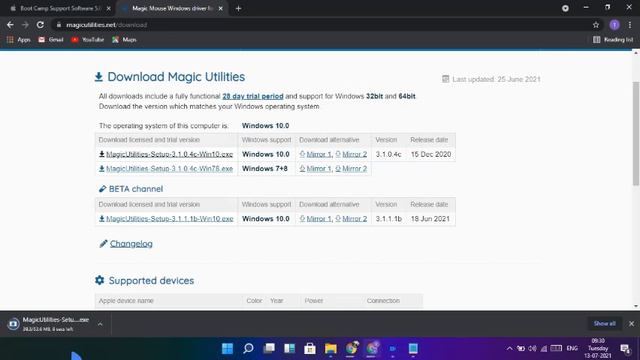Click the release date 15 Dec 2020

pyautogui.click(x=431, y=154)
